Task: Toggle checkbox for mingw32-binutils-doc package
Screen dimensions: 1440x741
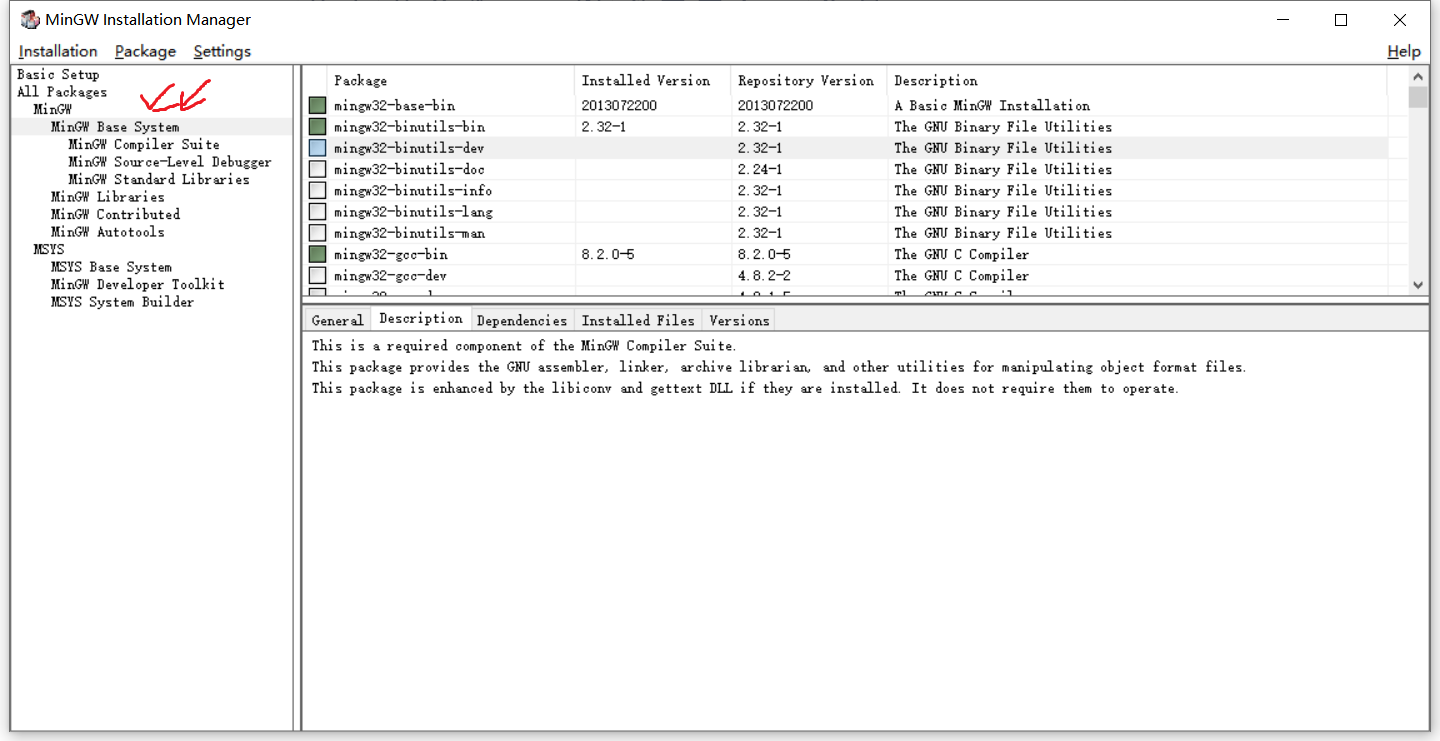Action: tap(317, 169)
